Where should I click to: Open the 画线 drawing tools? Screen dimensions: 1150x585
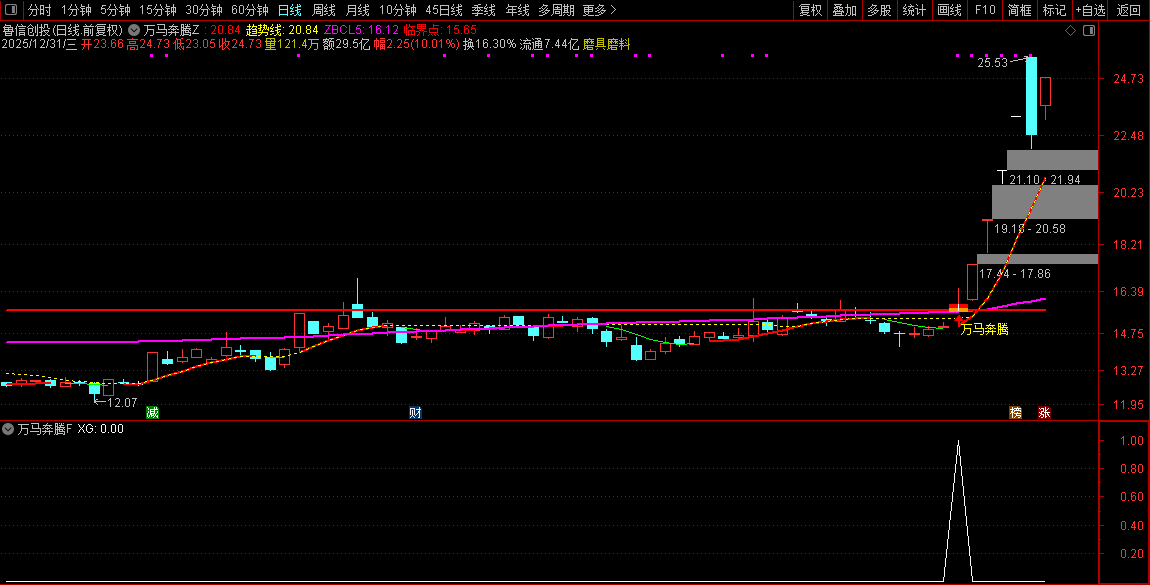949,10
